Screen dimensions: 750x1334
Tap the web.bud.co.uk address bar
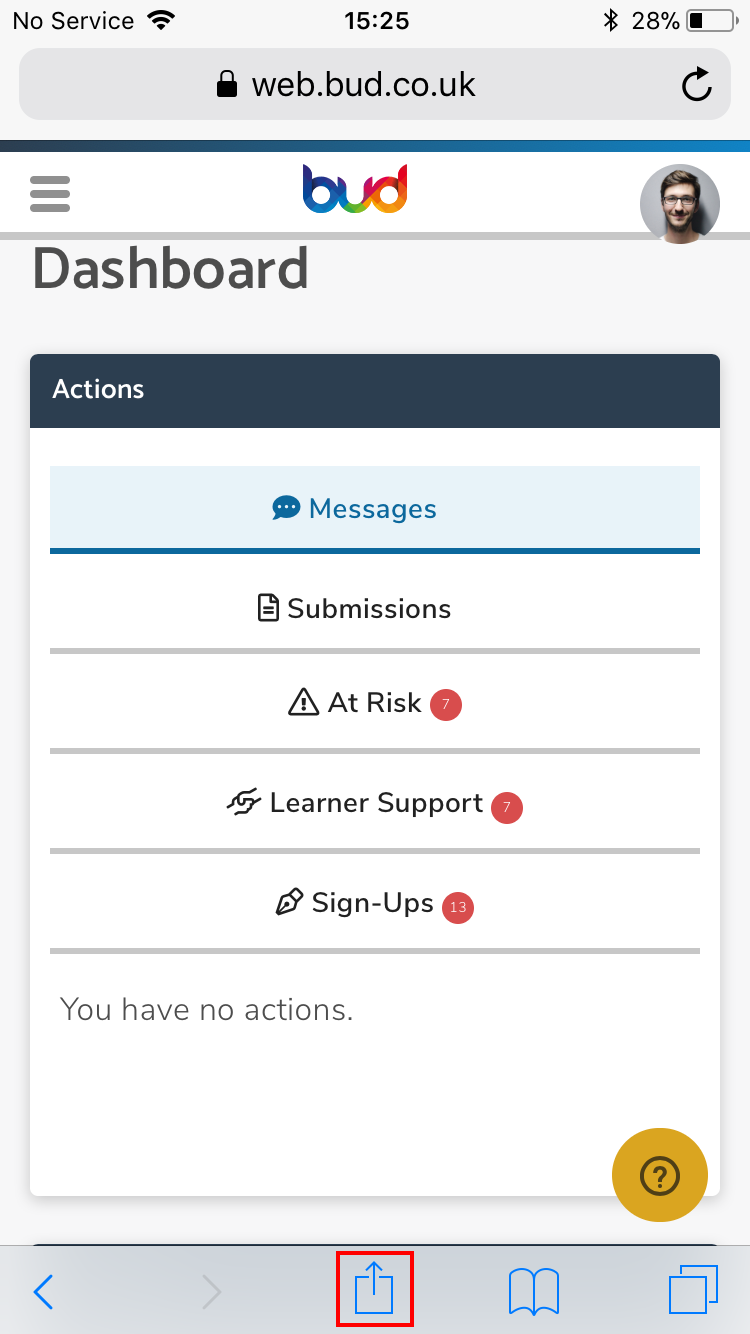(375, 85)
